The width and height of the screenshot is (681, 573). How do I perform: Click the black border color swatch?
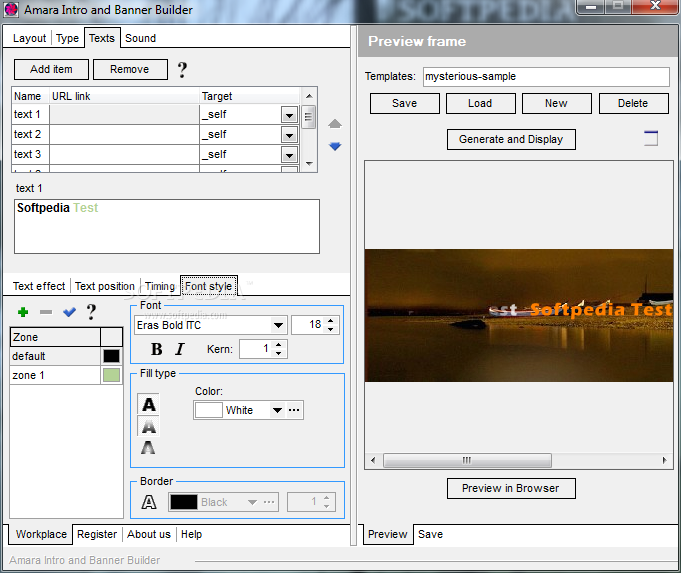point(184,502)
